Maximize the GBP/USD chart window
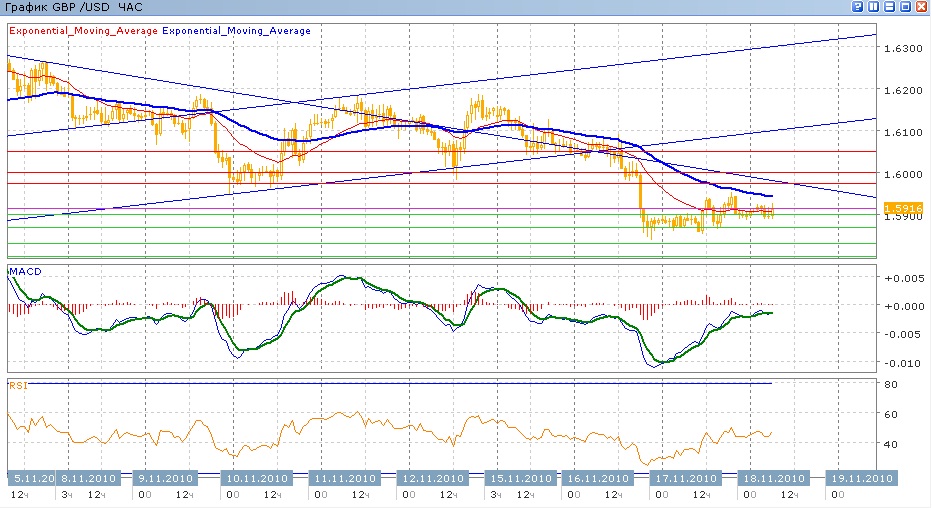Viewport: 932px width, 508px height. pos(906,7)
